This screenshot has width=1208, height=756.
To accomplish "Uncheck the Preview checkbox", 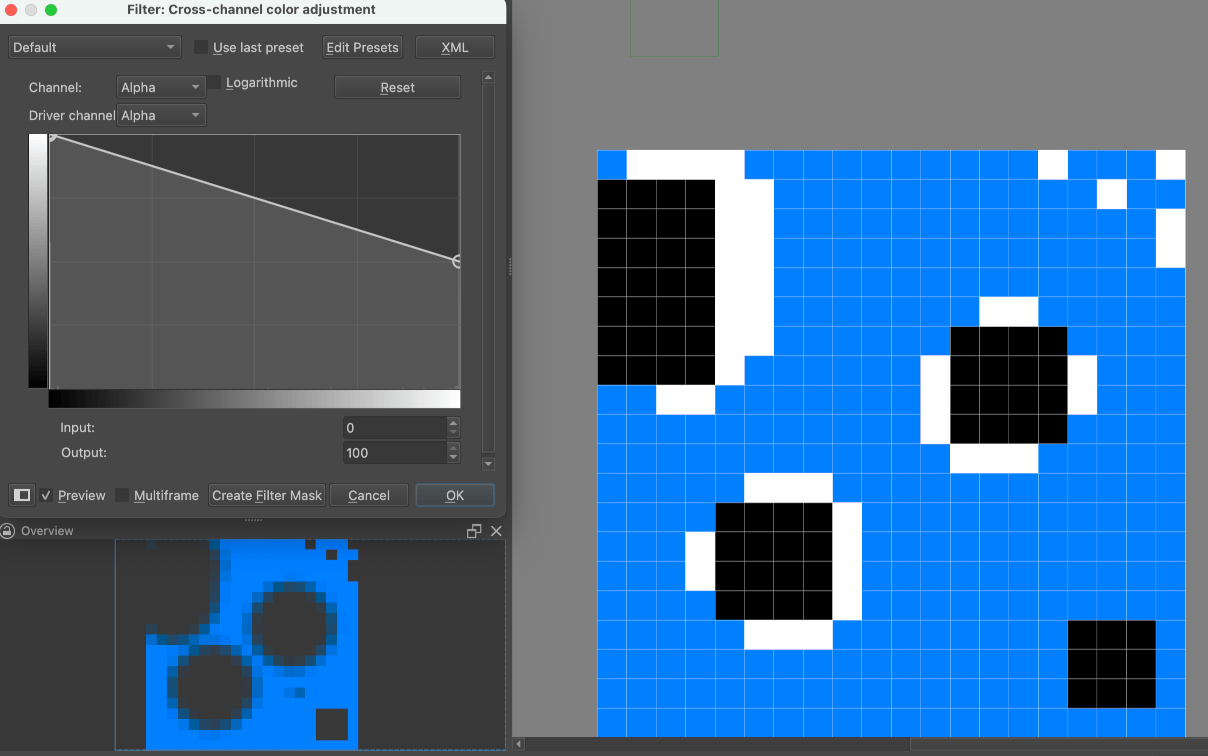I will [46, 495].
